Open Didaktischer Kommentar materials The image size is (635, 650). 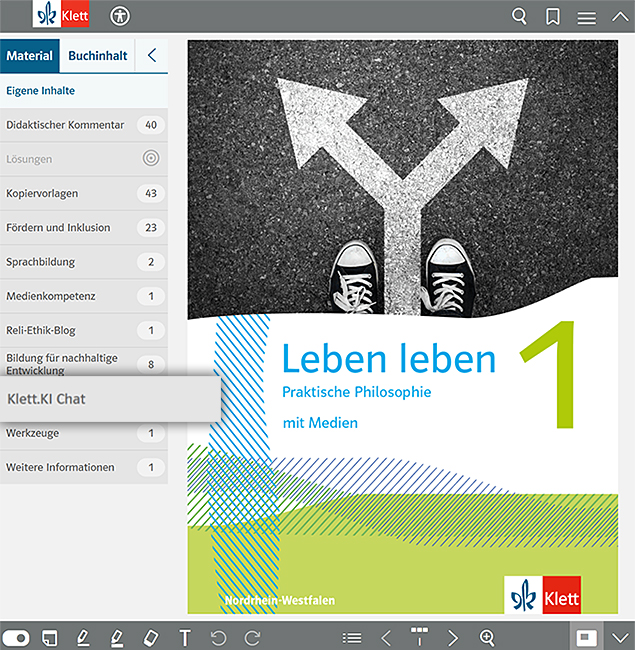pyautogui.click(x=84, y=125)
